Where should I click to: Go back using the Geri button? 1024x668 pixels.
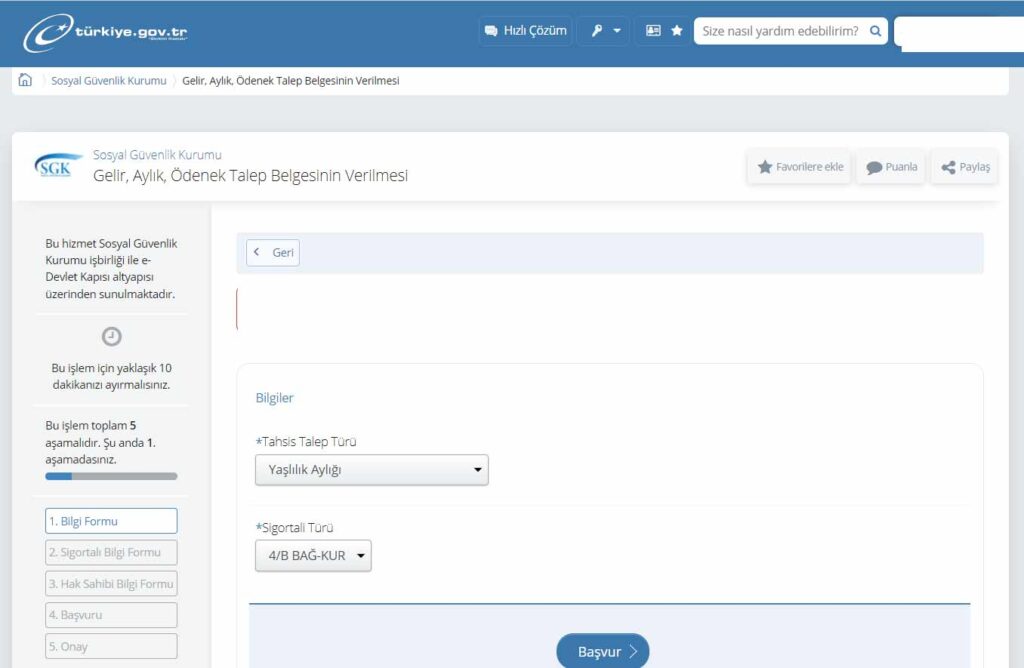pos(273,253)
